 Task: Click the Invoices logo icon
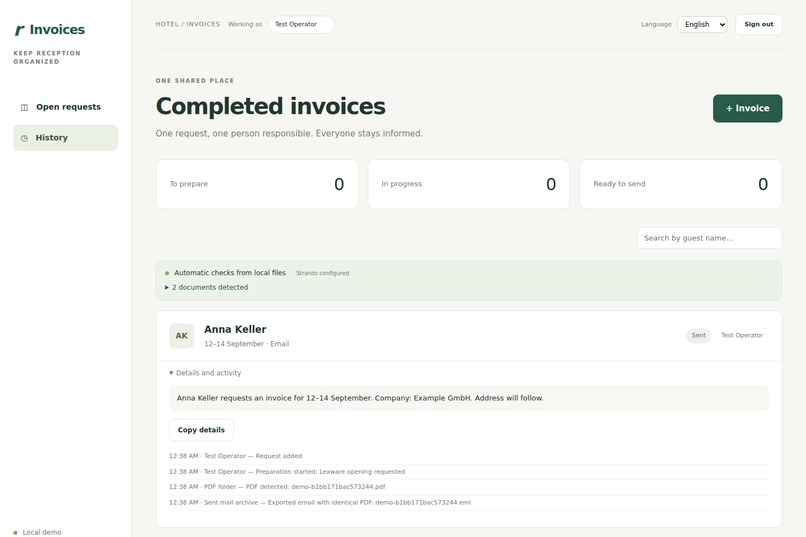pyautogui.click(x=20, y=30)
